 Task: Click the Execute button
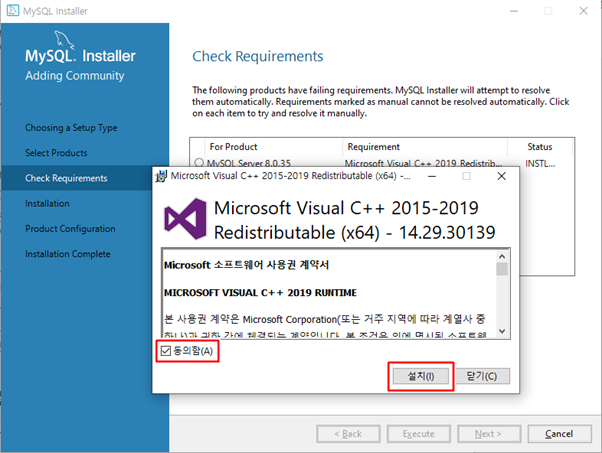coord(418,434)
